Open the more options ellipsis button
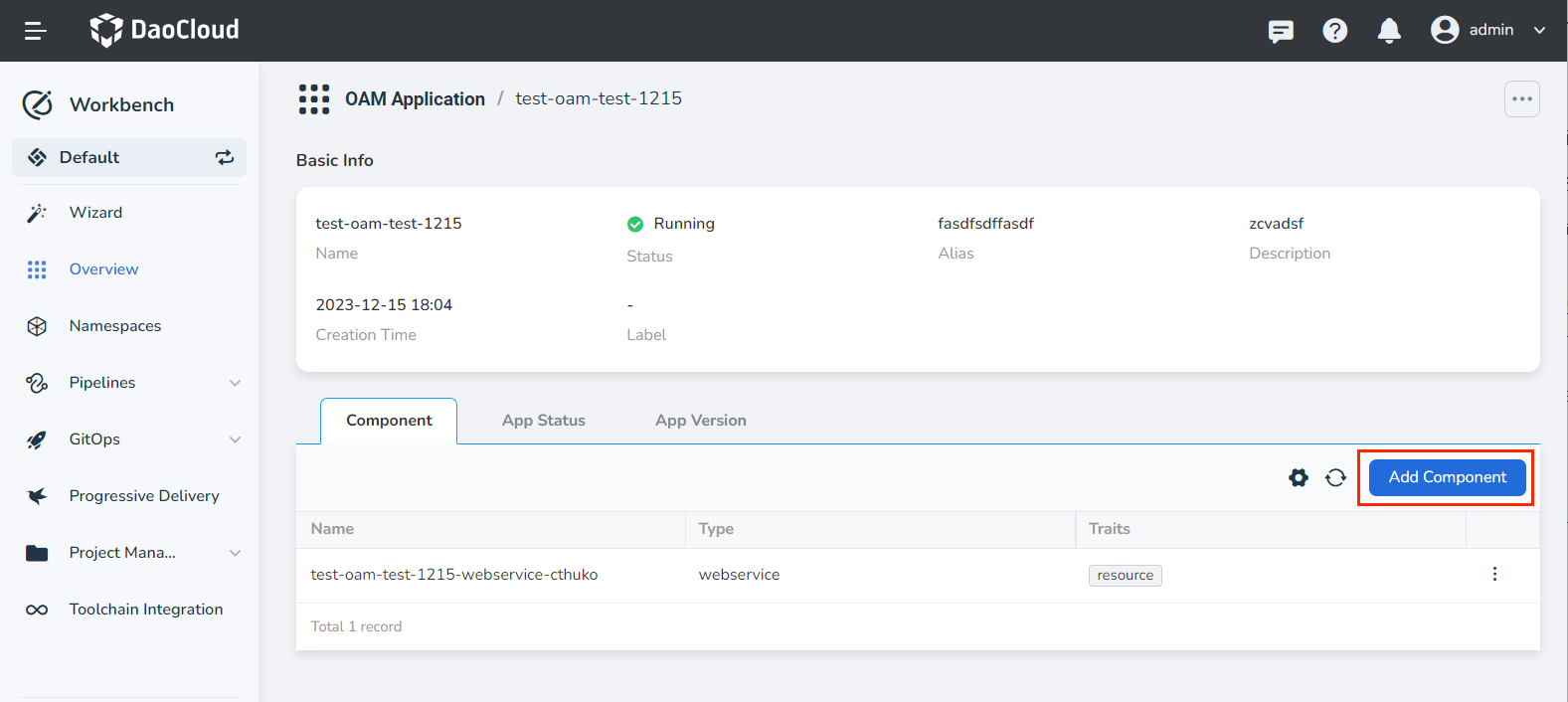1568x702 pixels. tap(1521, 98)
